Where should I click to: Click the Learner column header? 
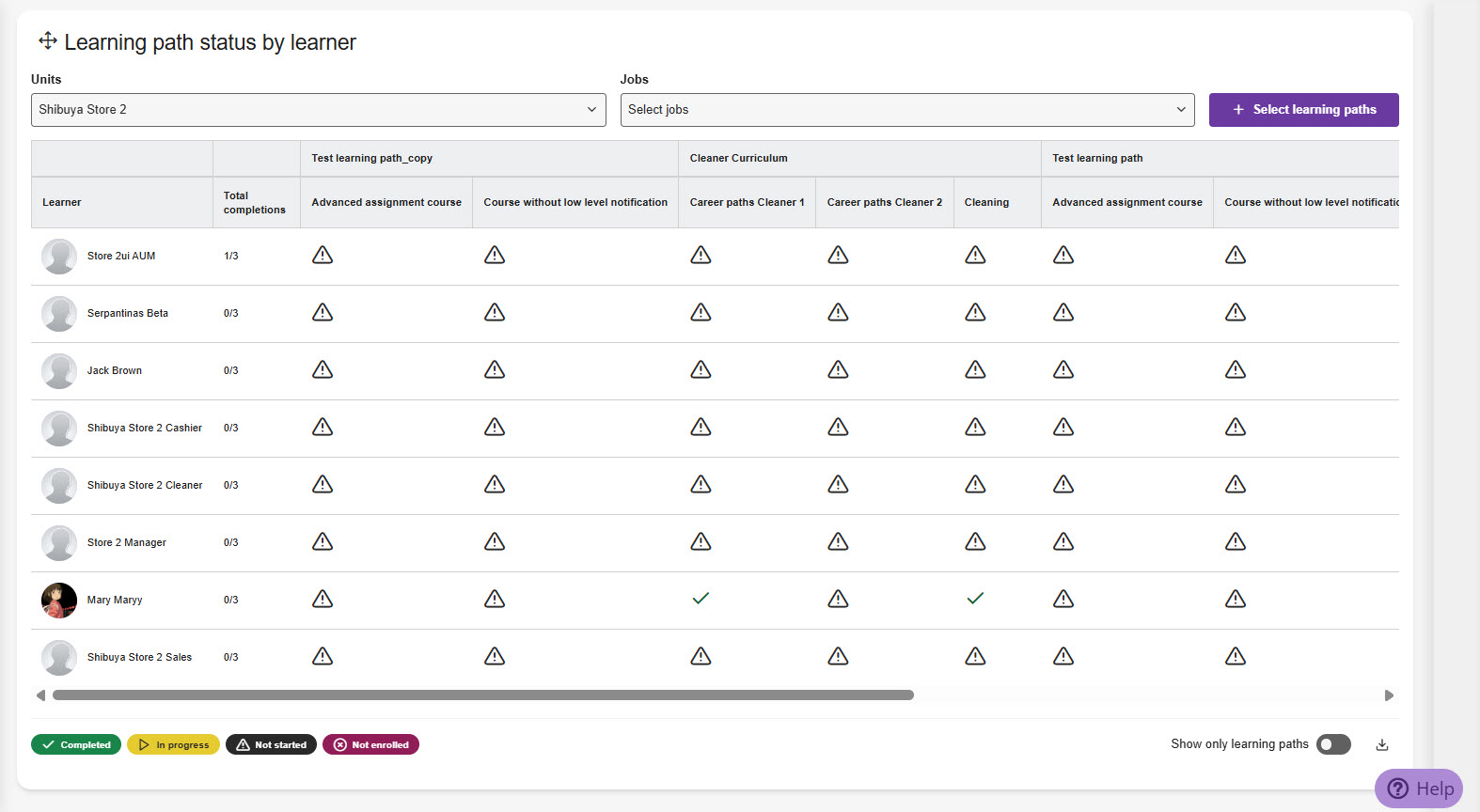[62, 202]
